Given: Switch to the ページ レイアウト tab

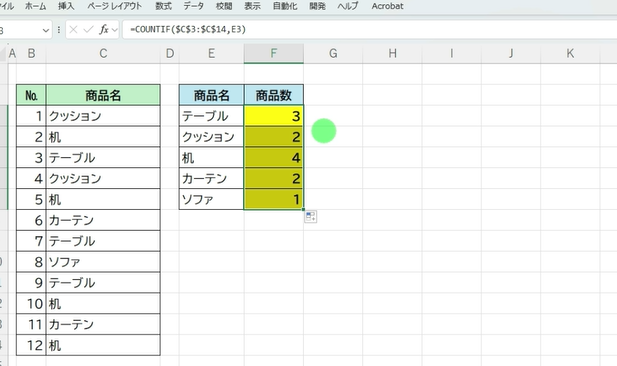Looking at the screenshot, I should point(115,6).
